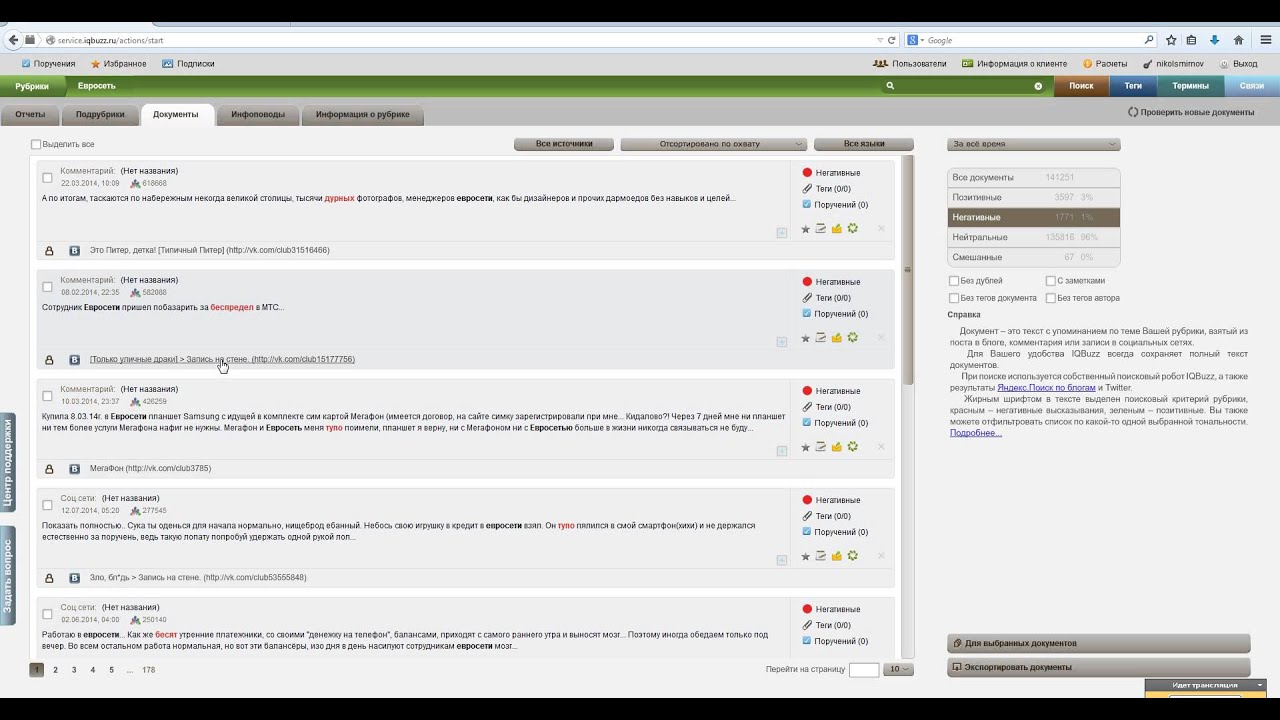Click the red negative tone dot on the 10.03.2014 comment
This screenshot has width=1280, height=720.
807,391
